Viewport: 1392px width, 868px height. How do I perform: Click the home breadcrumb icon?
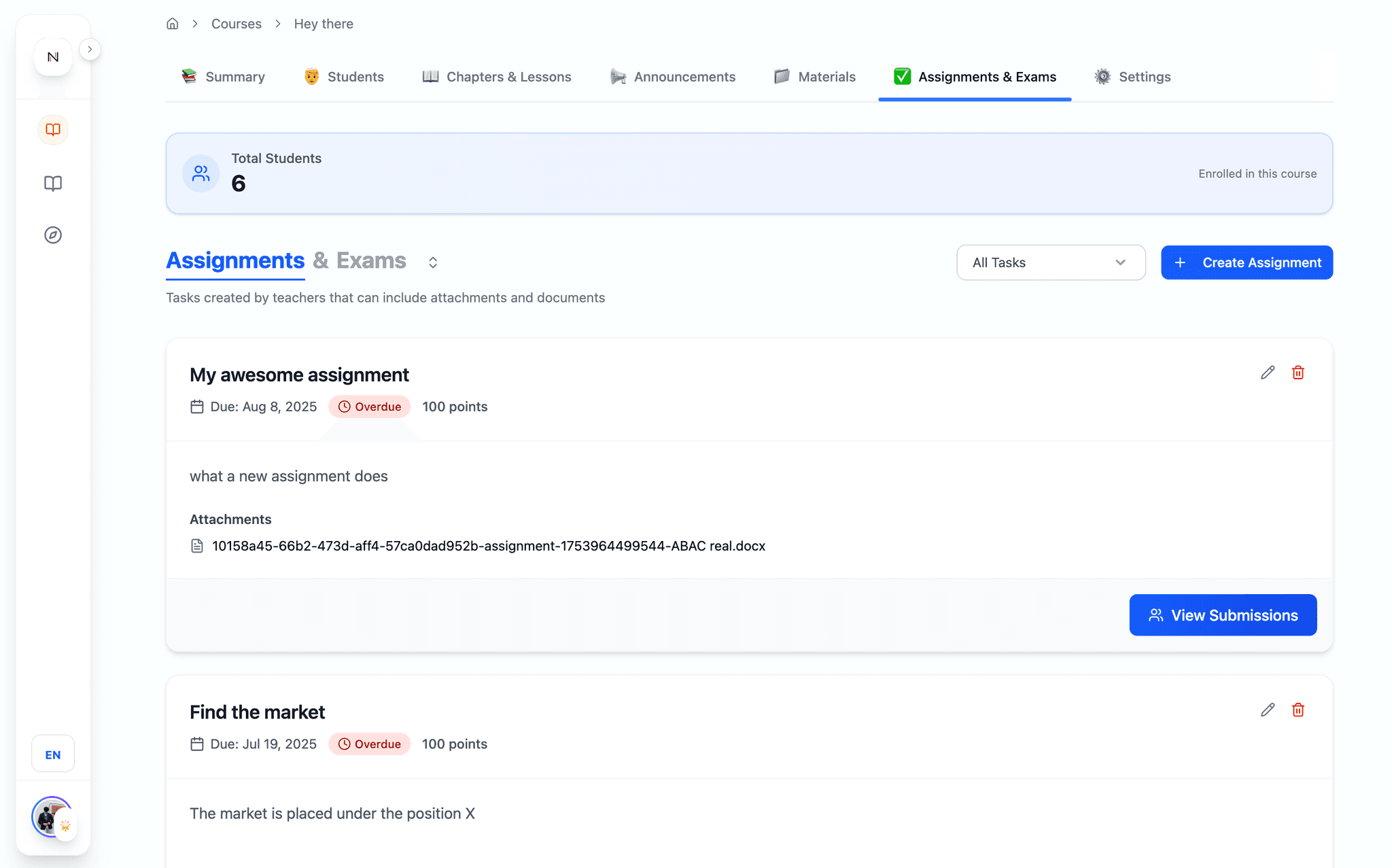(173, 24)
